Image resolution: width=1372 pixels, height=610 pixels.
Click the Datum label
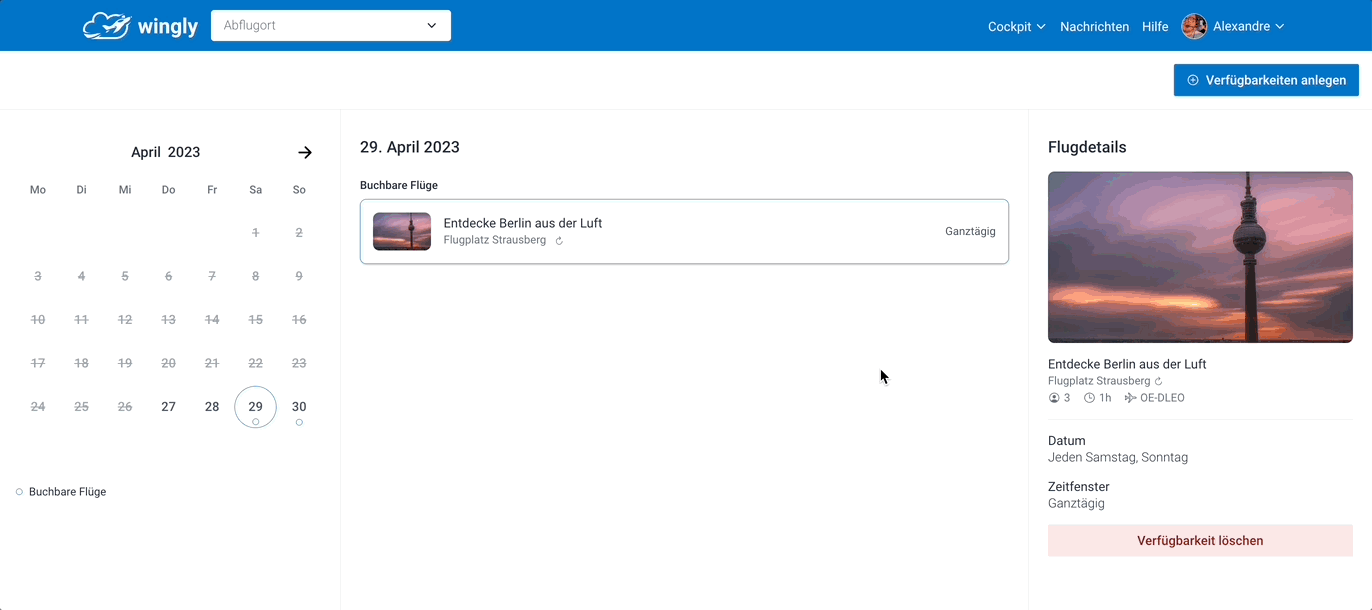(1067, 441)
